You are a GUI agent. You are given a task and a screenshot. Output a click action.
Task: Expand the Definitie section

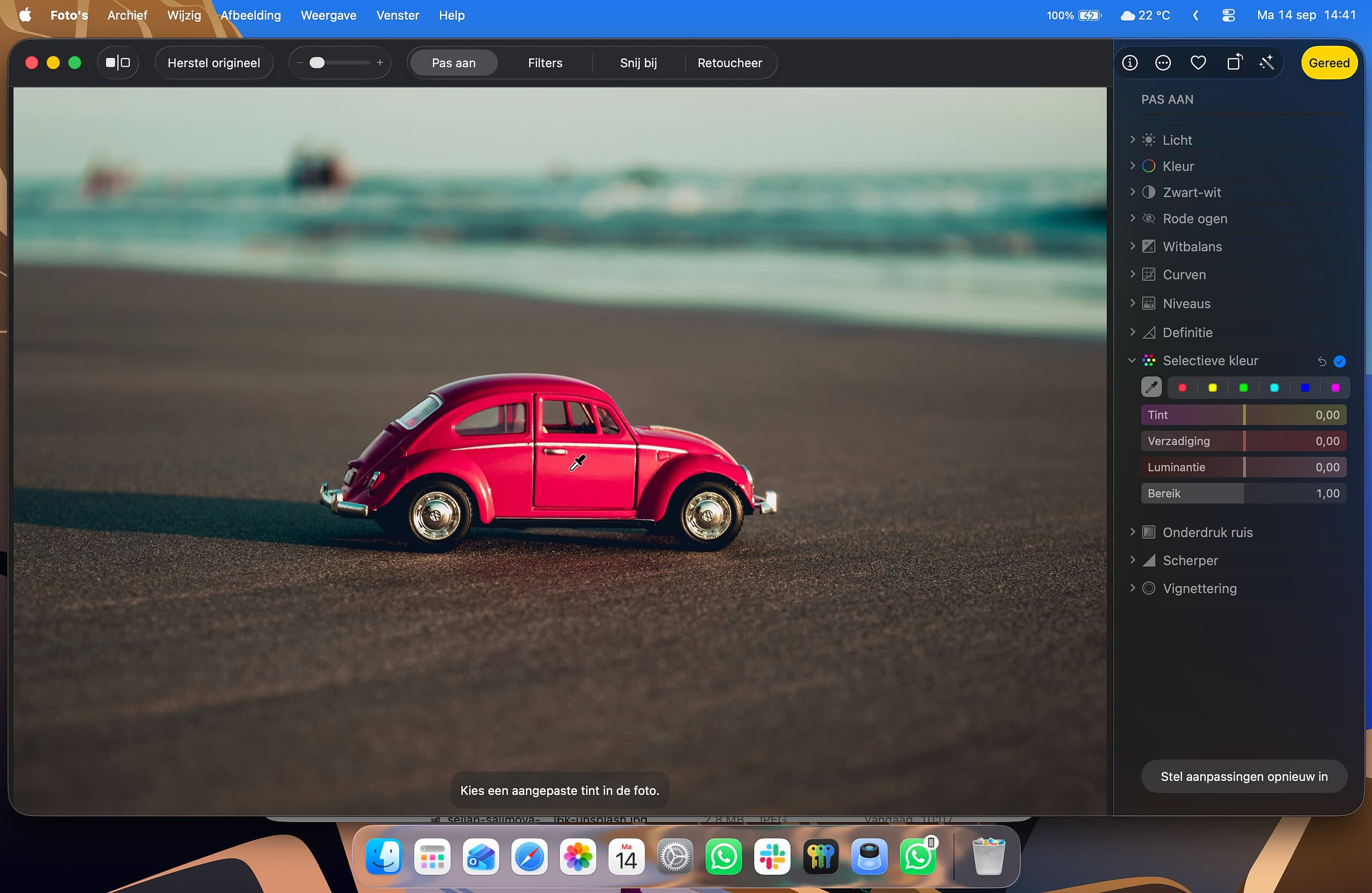click(1132, 332)
